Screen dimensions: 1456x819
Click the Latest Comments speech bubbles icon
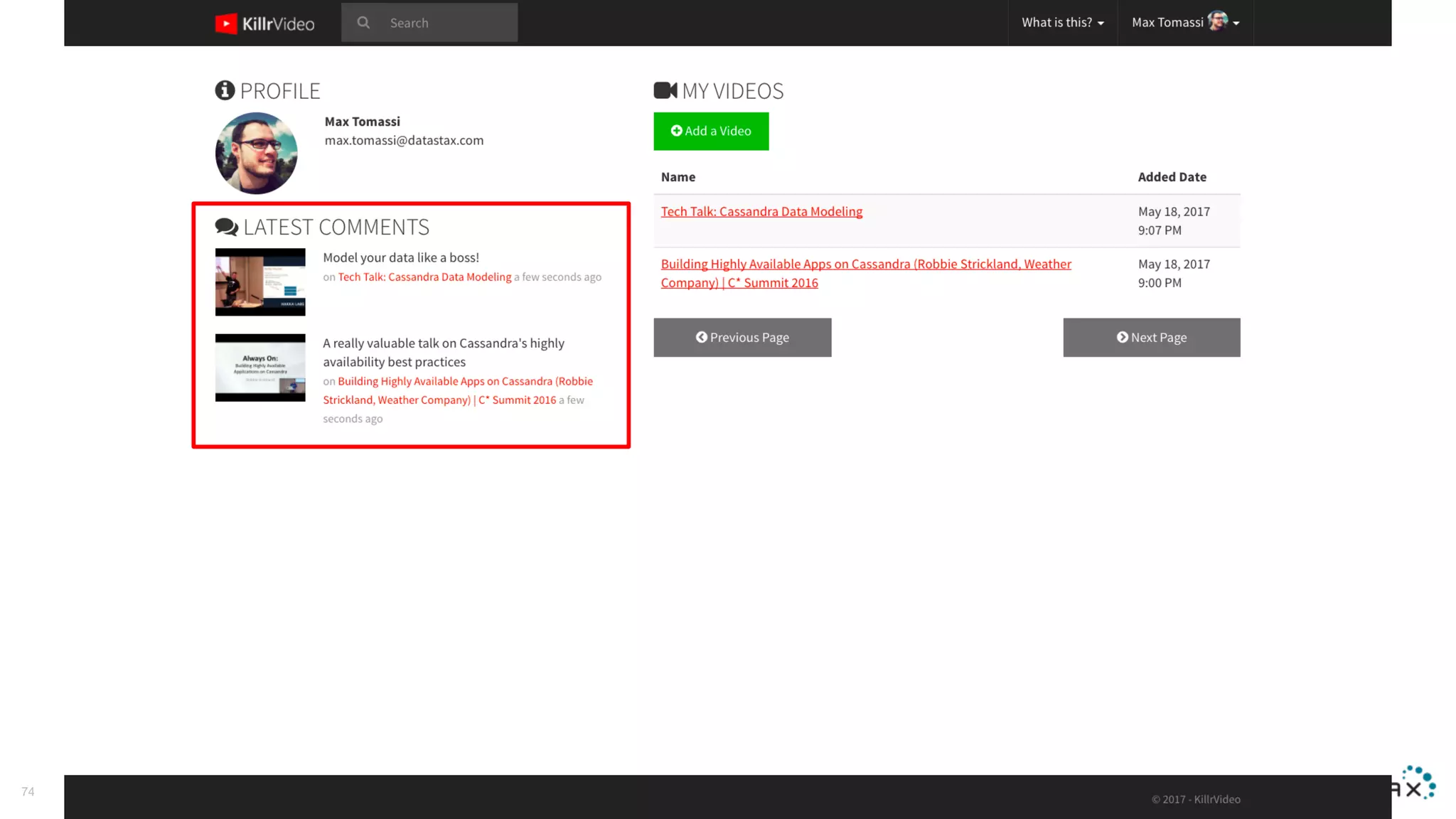pyautogui.click(x=227, y=227)
